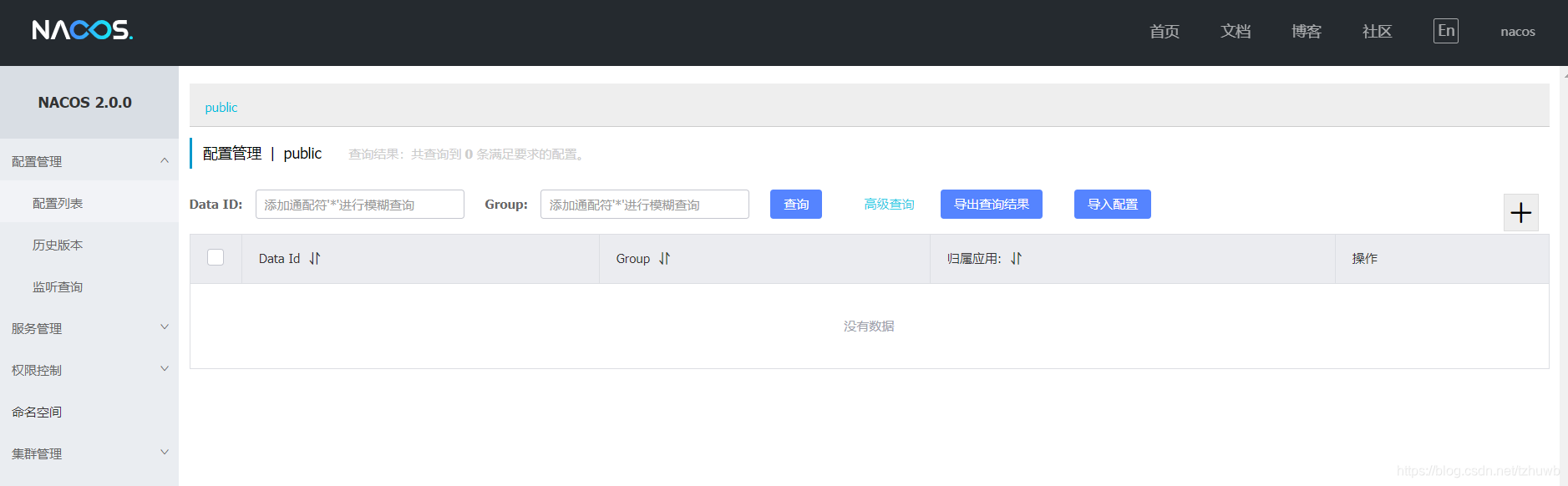
Task: Open the nacos user menu
Action: [x=1518, y=32]
